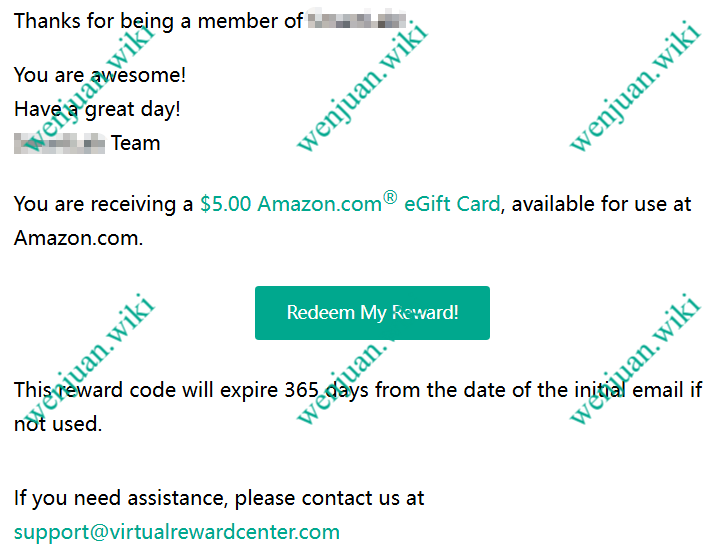Click the blurred name after 'member of'
Screen dimensions: 710x555
tap(357, 20)
